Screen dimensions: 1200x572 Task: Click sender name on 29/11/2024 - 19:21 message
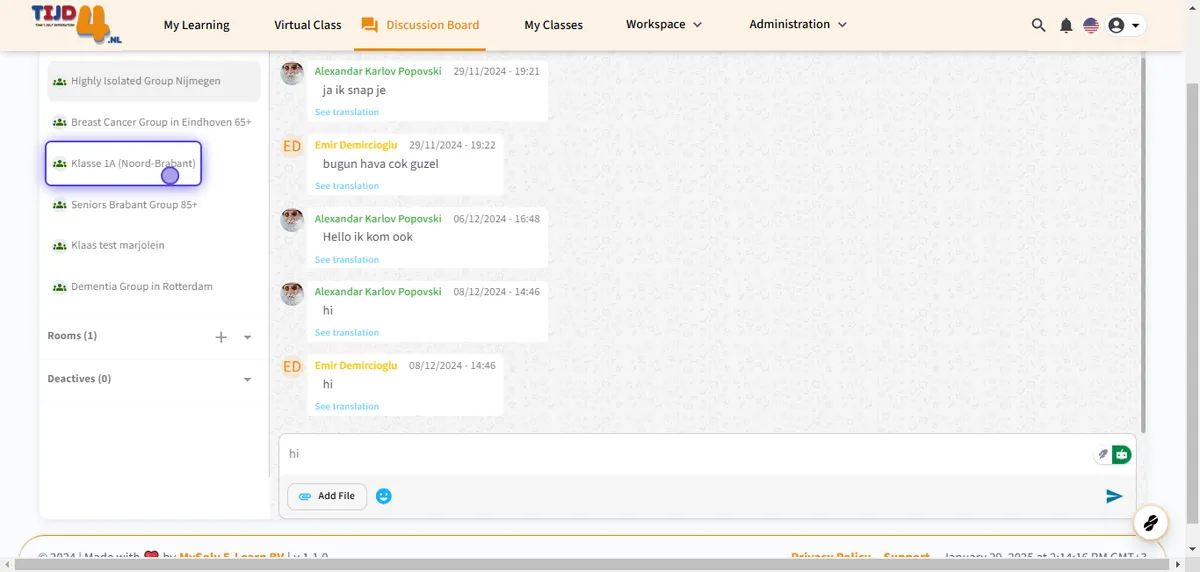pyautogui.click(x=378, y=72)
